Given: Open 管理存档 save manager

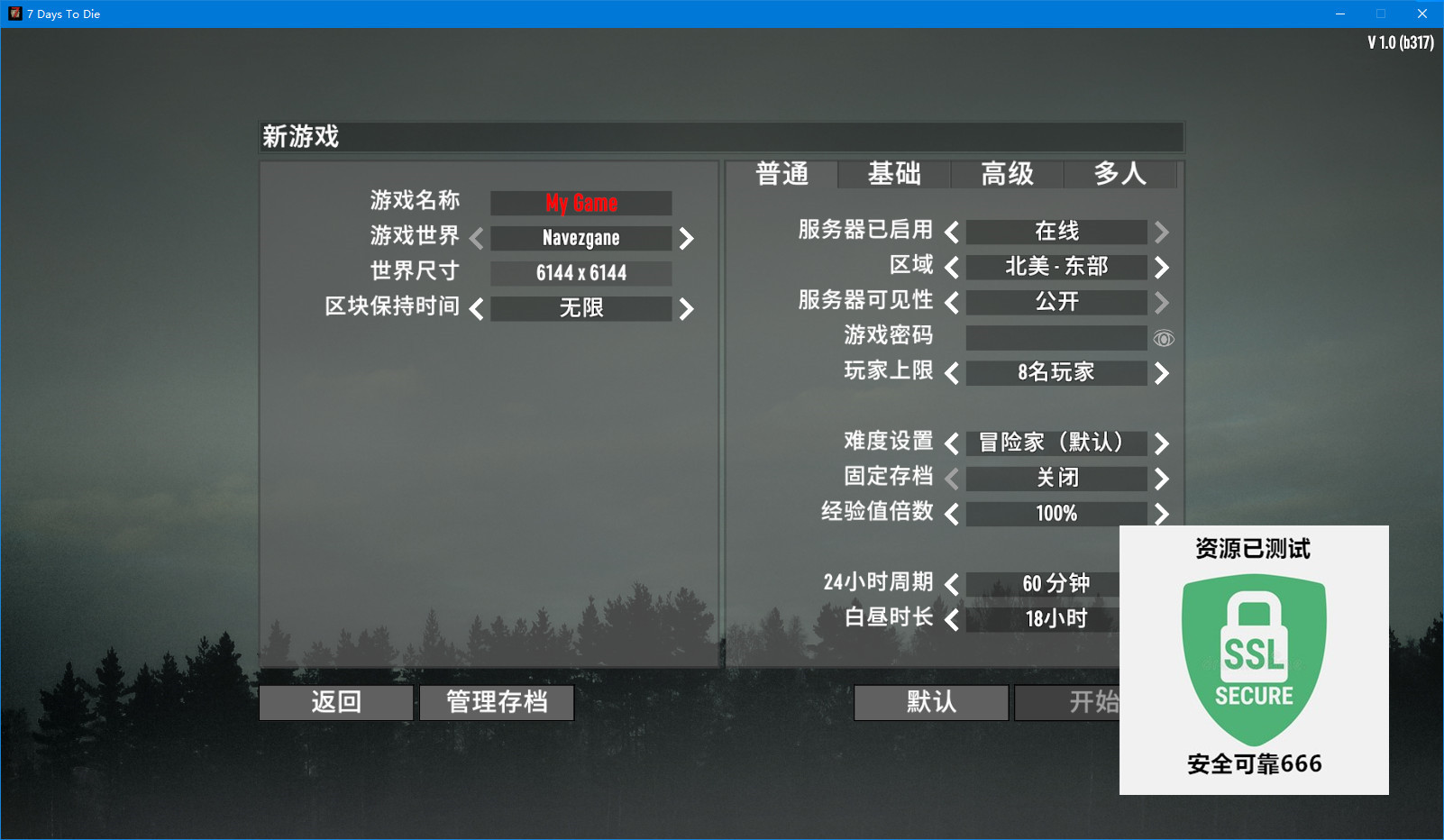Looking at the screenshot, I should pos(497,702).
